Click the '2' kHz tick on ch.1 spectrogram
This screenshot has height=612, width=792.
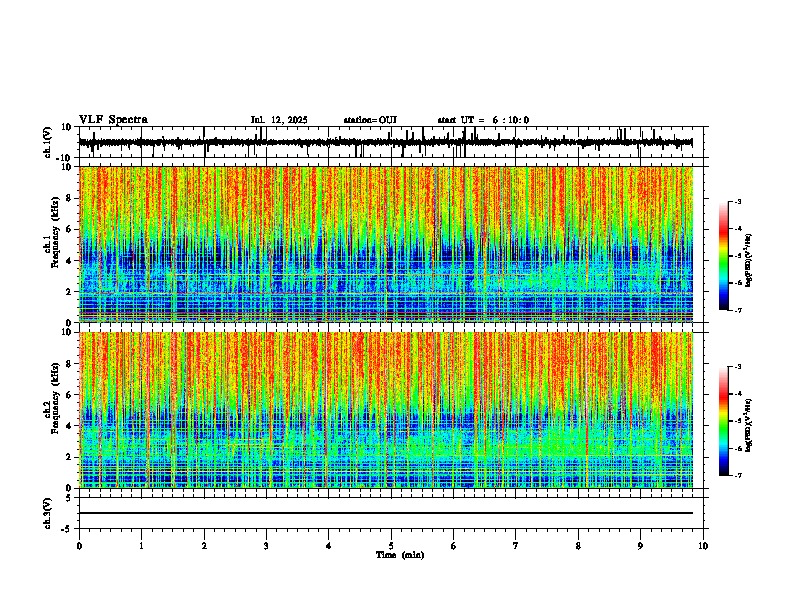[x=70, y=292]
